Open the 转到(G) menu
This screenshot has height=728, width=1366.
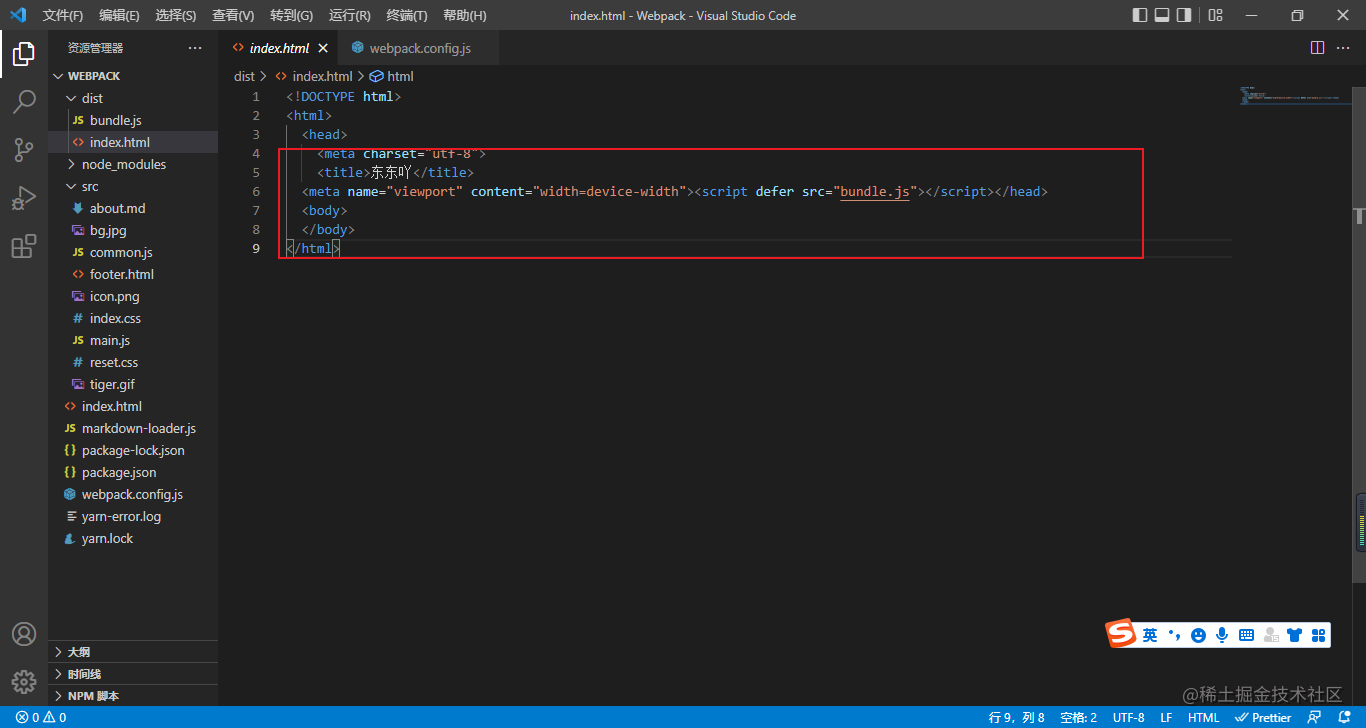click(291, 15)
